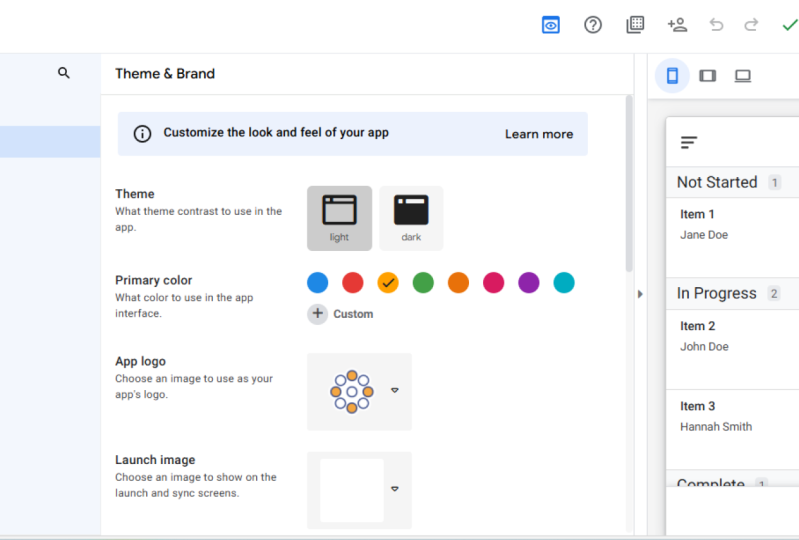Choose the red primary color
Screen dimensions: 799x540
353,283
